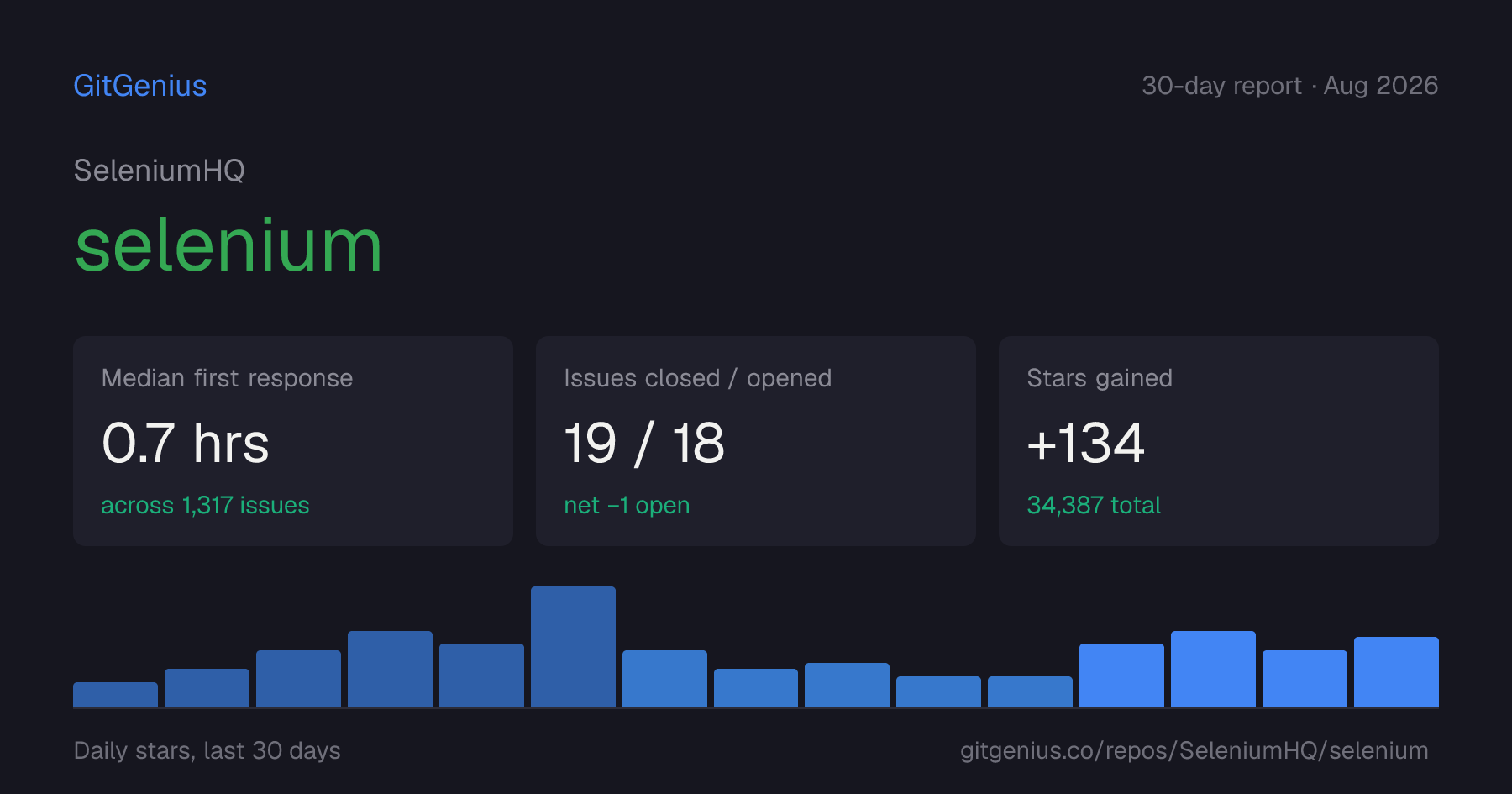Click the 'across 1,317 issues' subtext

pos(205,505)
